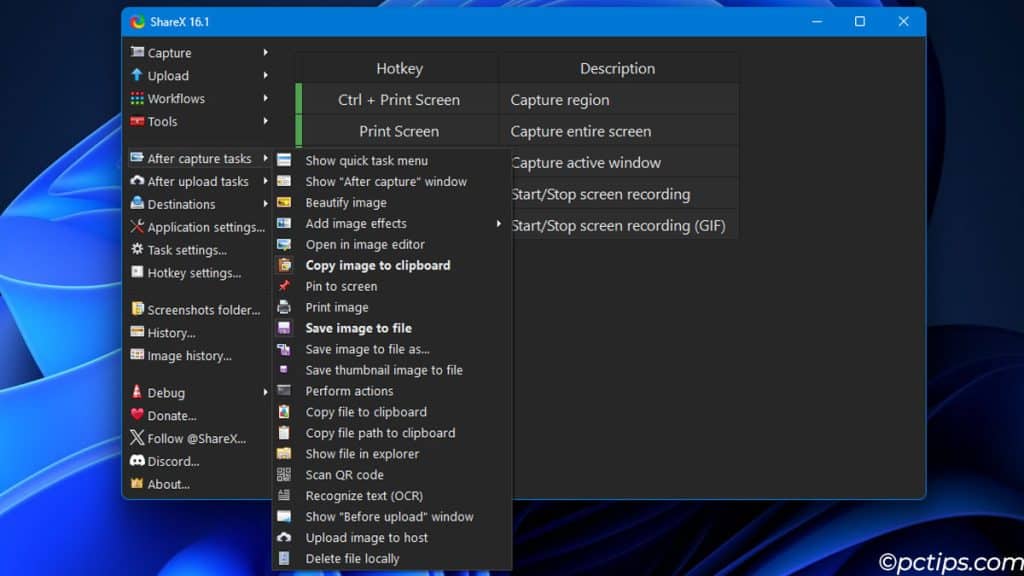Expand the Debug submenu arrow
This screenshot has height=576, width=1024.
pos(265,392)
